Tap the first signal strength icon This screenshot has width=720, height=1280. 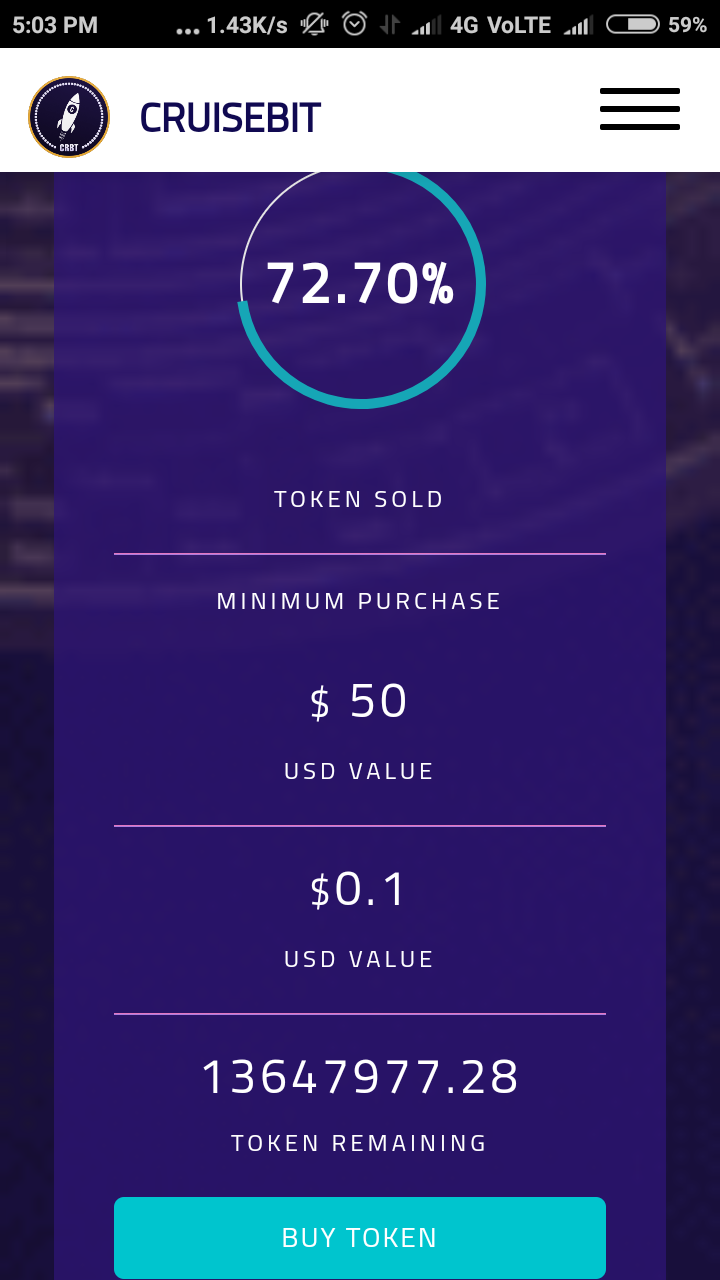[x=426, y=25]
